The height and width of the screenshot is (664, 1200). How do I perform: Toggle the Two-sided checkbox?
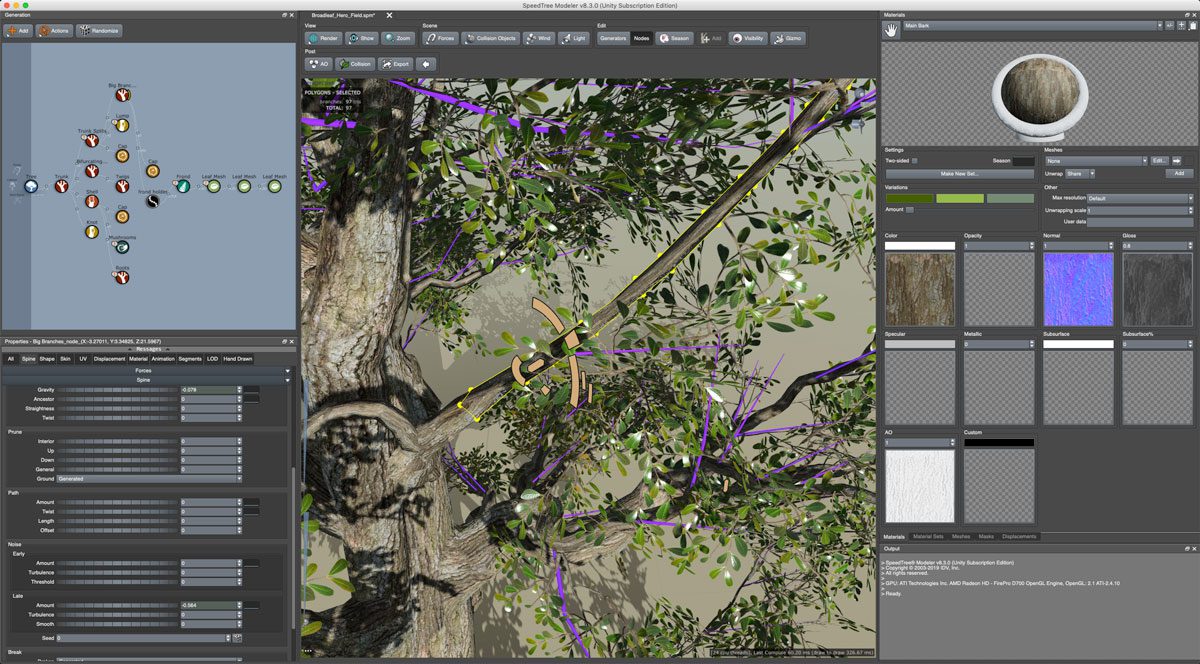click(x=914, y=160)
